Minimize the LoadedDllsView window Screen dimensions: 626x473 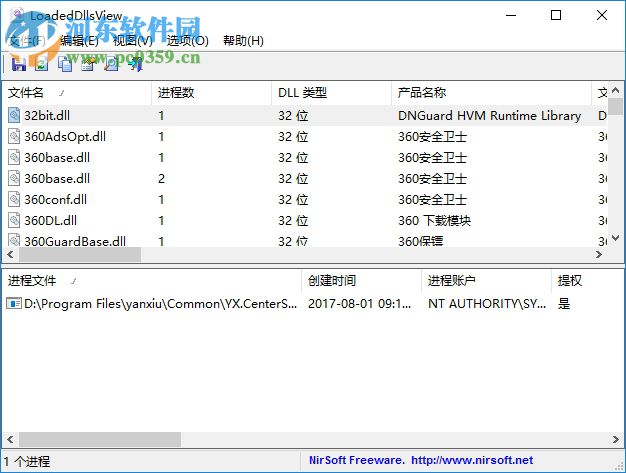pos(511,15)
